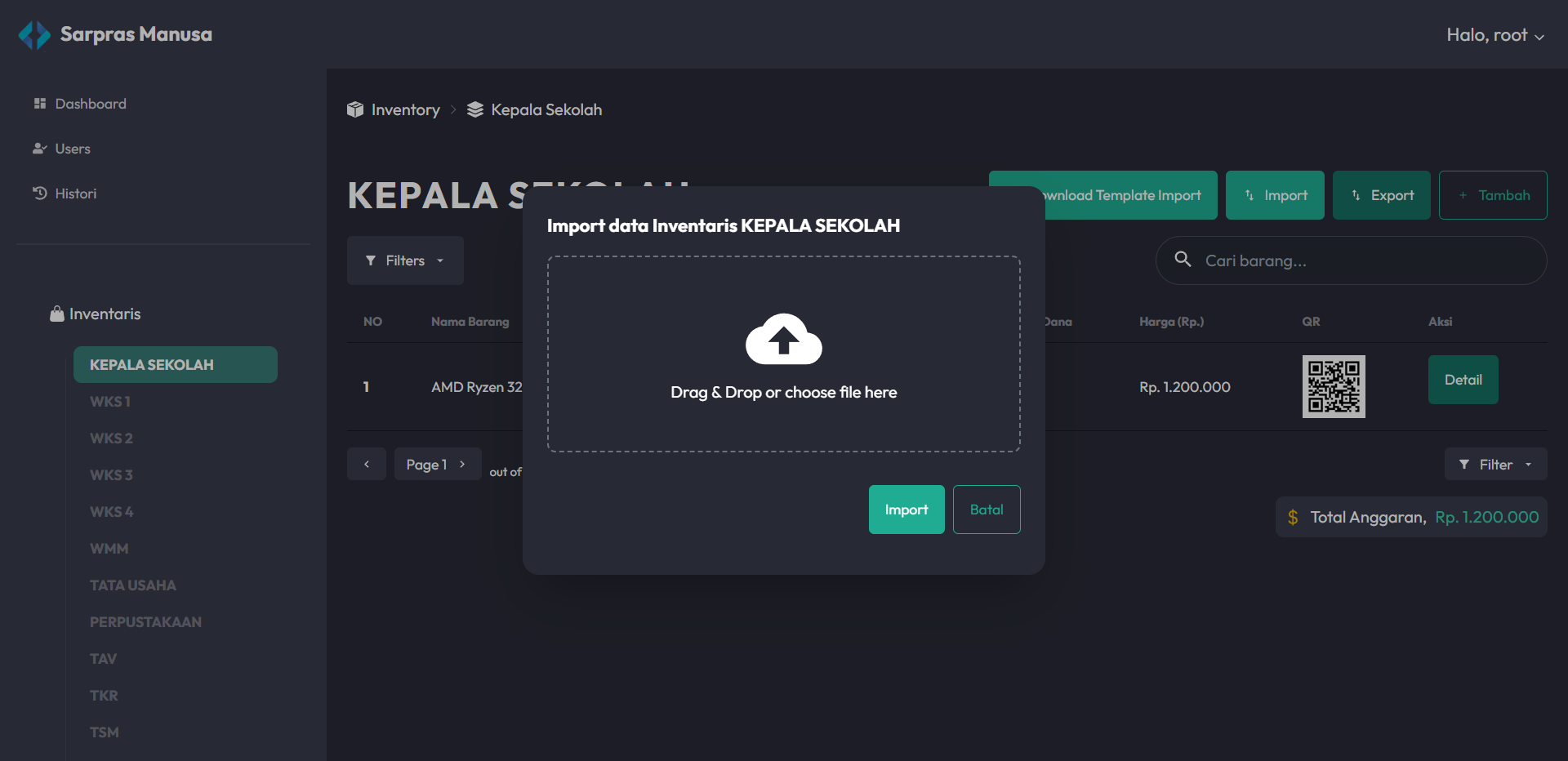Open the Halo, root user dropdown
The width and height of the screenshot is (1568, 761).
click(x=1495, y=35)
